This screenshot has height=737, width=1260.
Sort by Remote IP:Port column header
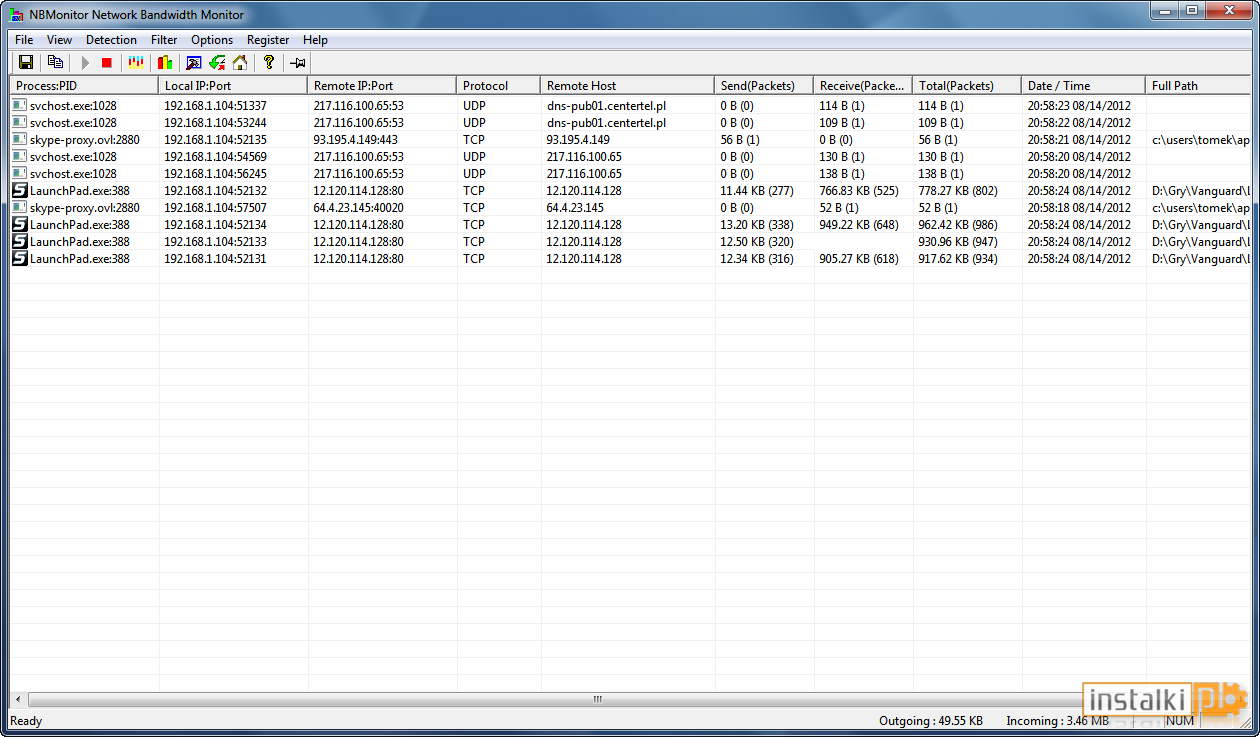click(382, 86)
